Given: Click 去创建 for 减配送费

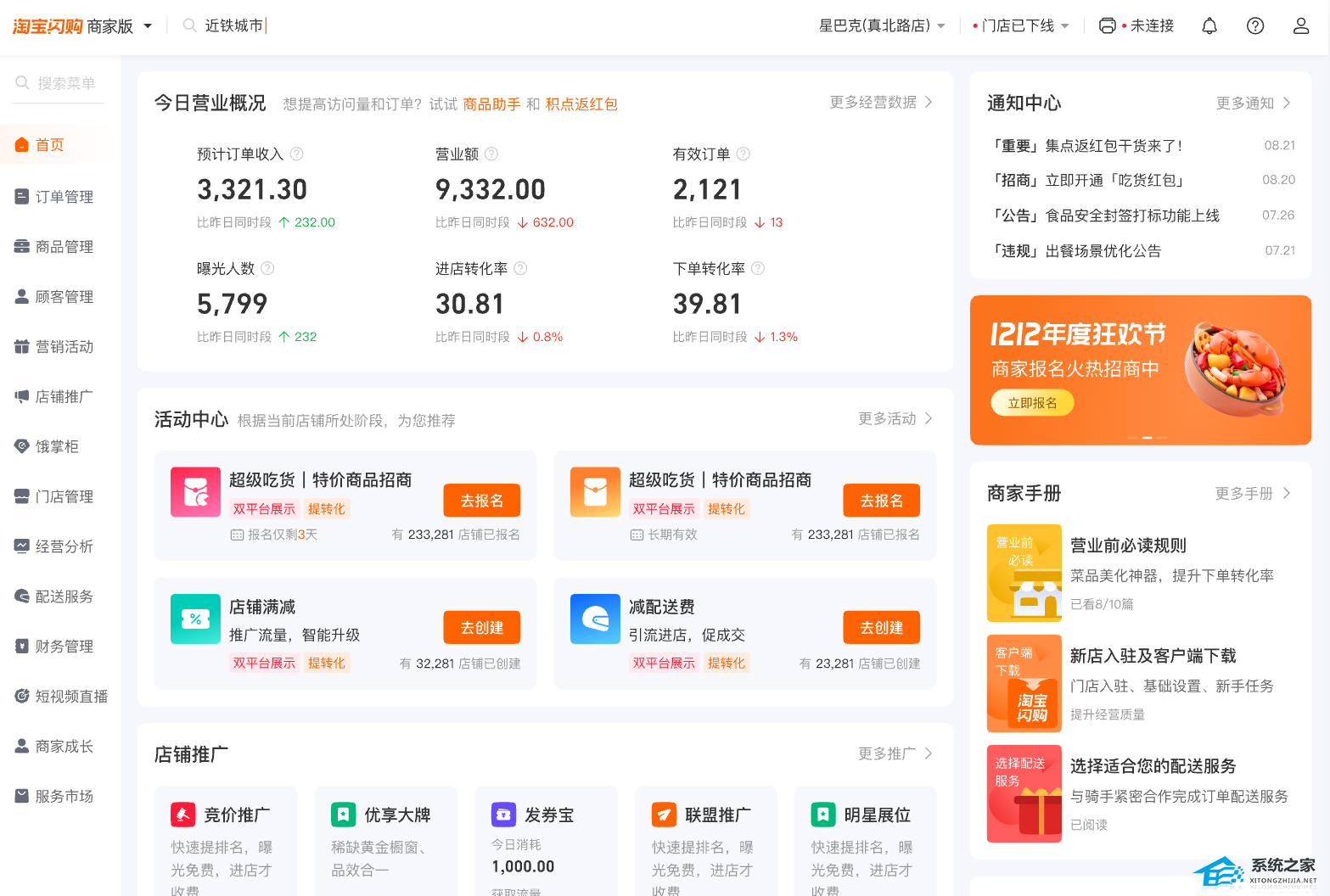Looking at the screenshot, I should pyautogui.click(x=882, y=628).
